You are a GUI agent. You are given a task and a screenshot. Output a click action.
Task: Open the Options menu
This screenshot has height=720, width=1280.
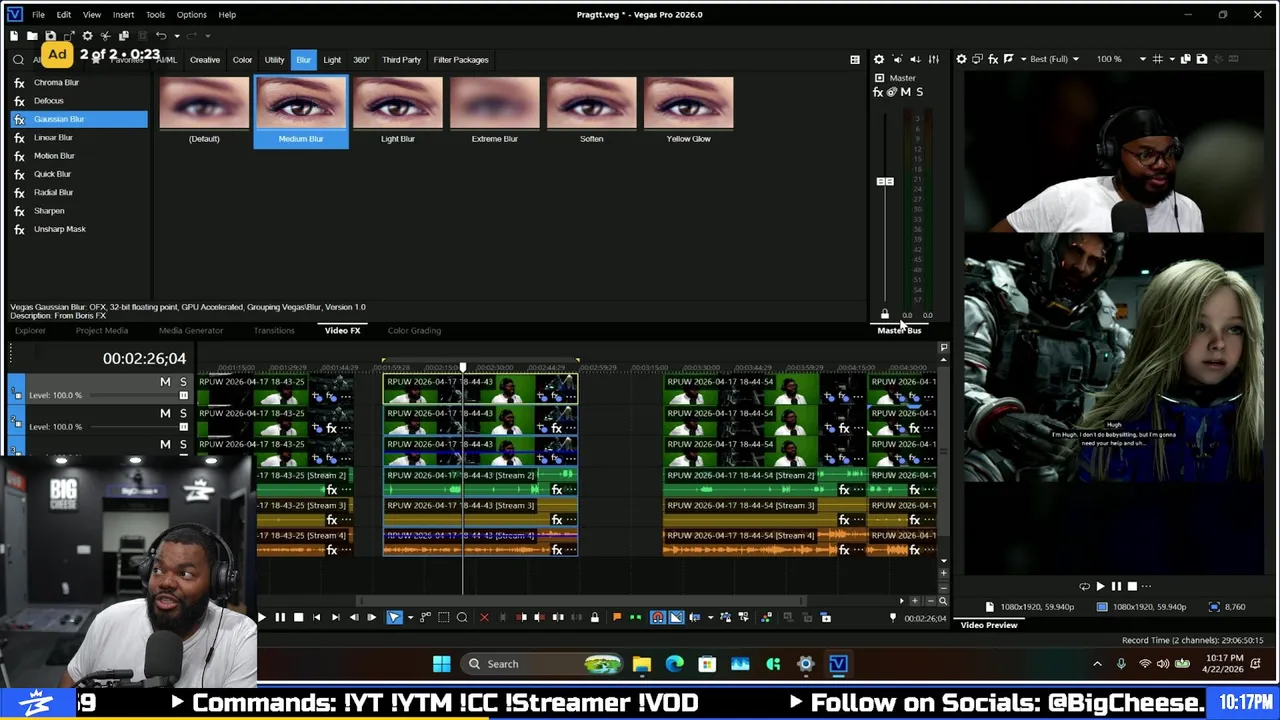pos(191,15)
